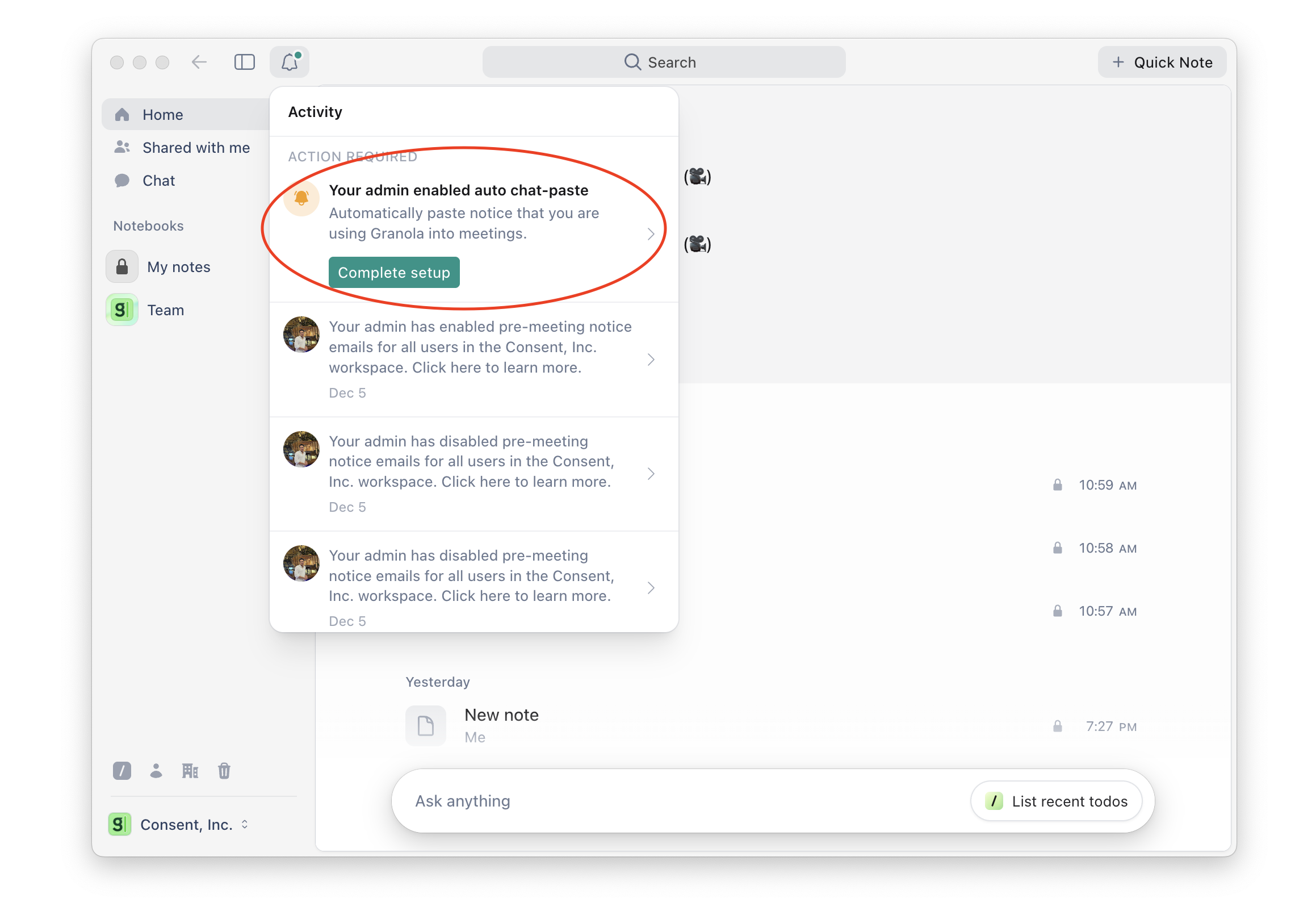Click lock icon beside 10:59 AM
The height and width of the screenshot is (919, 1316).
(x=1058, y=486)
